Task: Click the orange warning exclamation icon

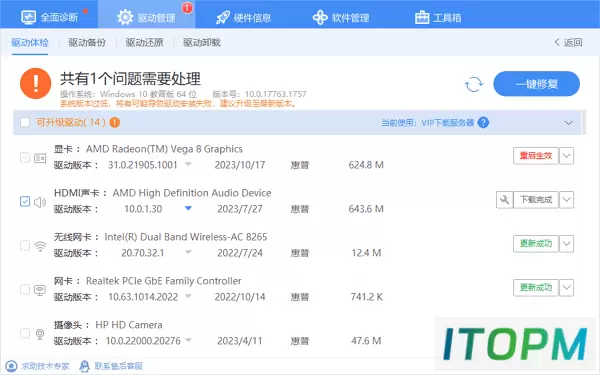Action: pos(36,83)
